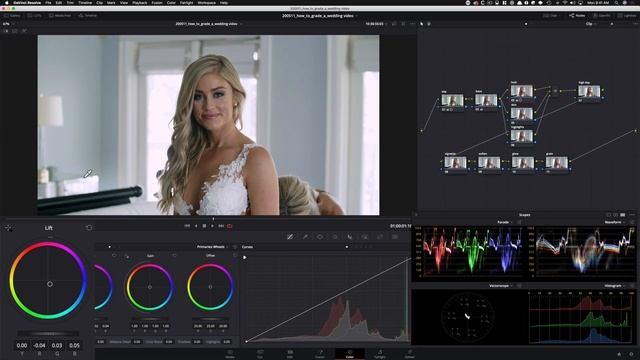Switch to the Edit page tab
Image resolution: width=640 pixels, height=360 pixels.
point(290,354)
